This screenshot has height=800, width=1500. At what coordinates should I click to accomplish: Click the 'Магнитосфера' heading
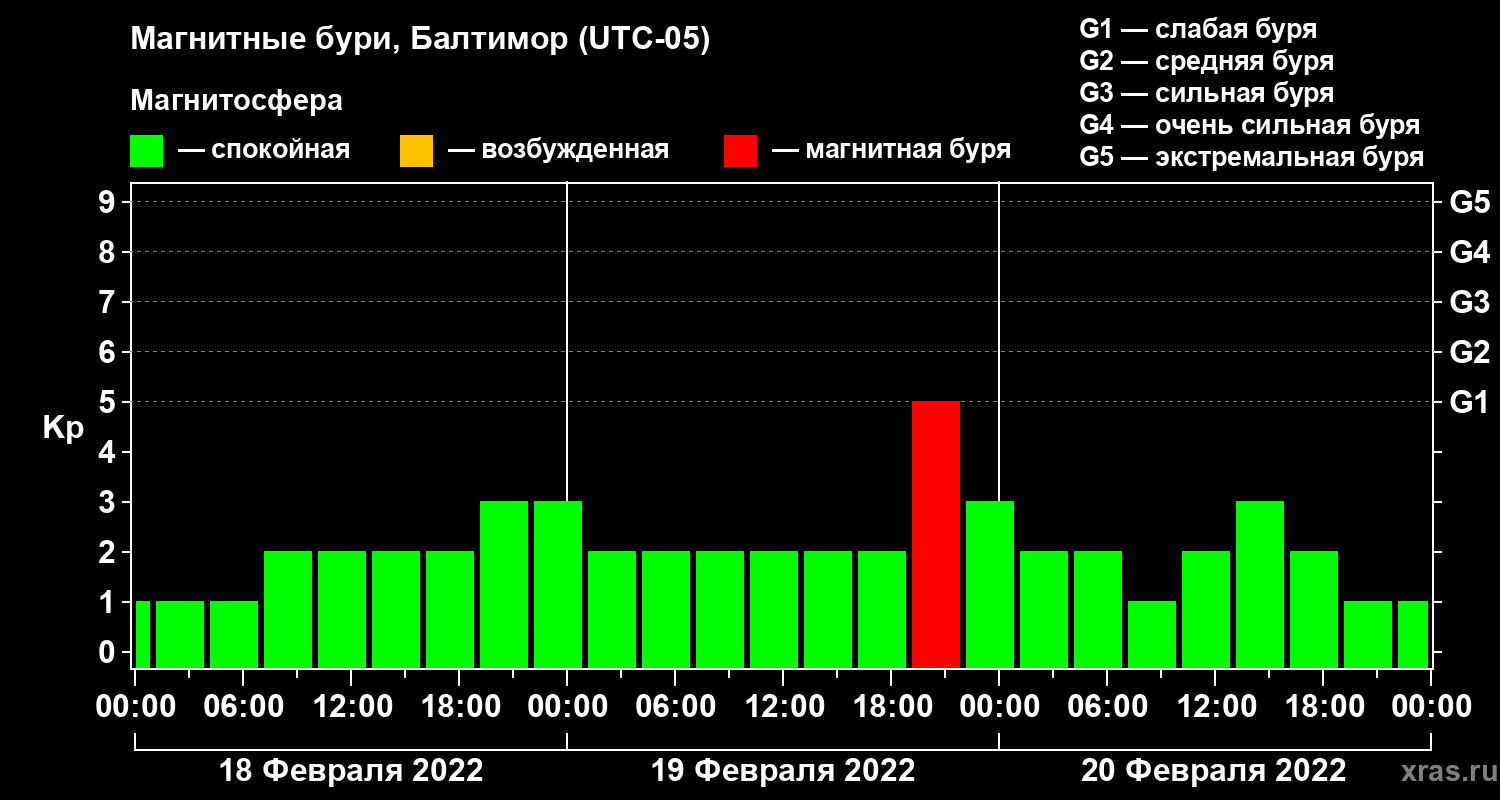pyautogui.click(x=236, y=101)
